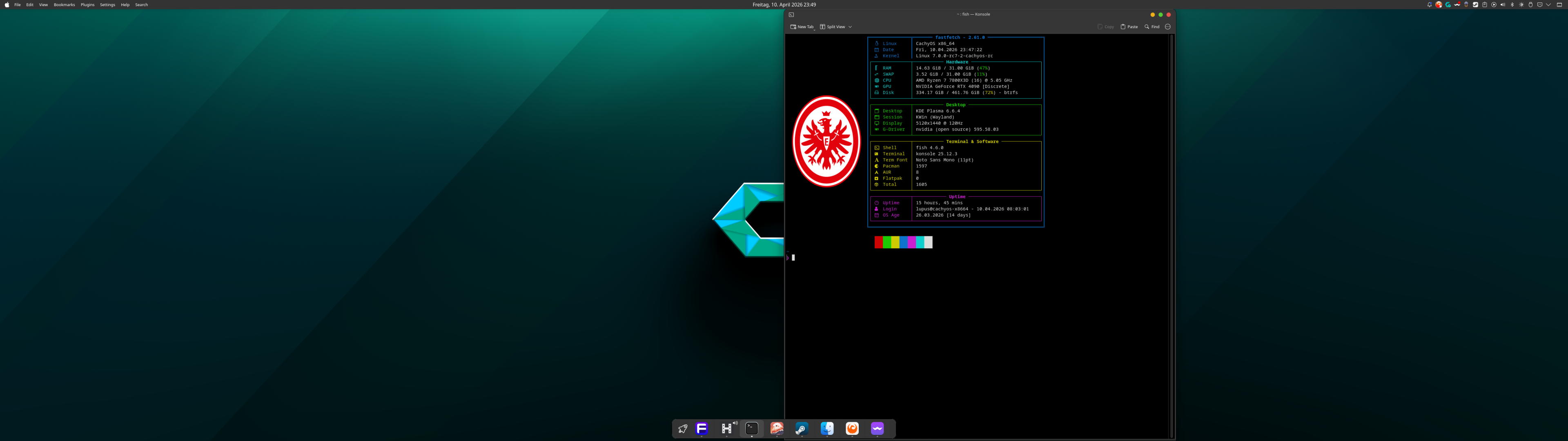Viewport: 1568px width, 441px height.
Task: Open the Plugins menu
Action: pos(88,5)
